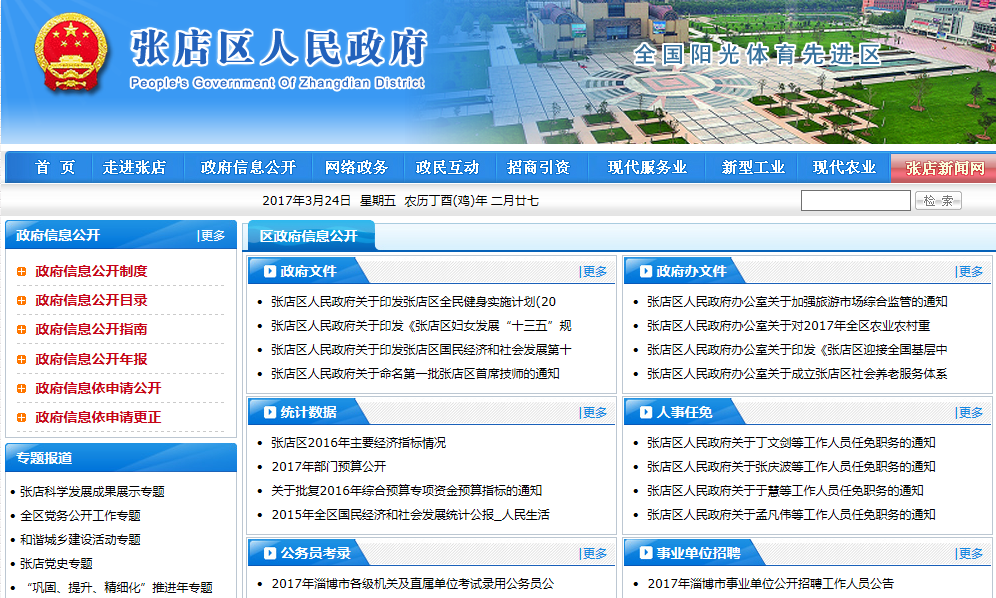This screenshot has width=996, height=598.
Task: Click arrow icon beside 统计数据 heading
Action: (x=269, y=412)
